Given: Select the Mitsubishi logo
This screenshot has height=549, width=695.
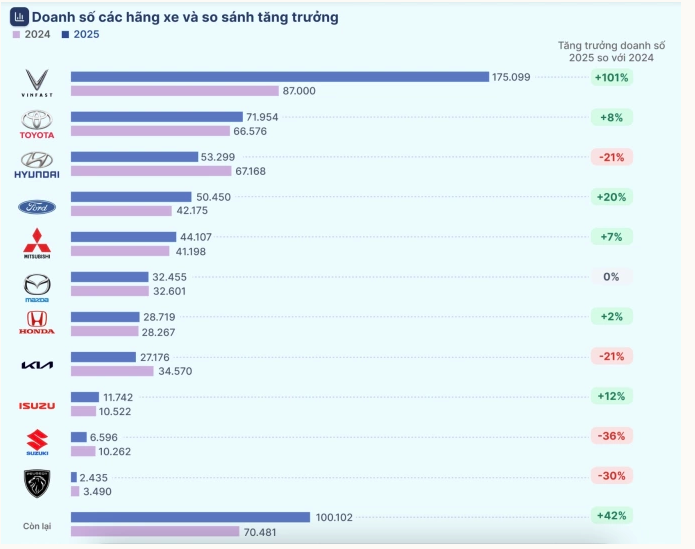Looking at the screenshot, I should coord(37,243).
